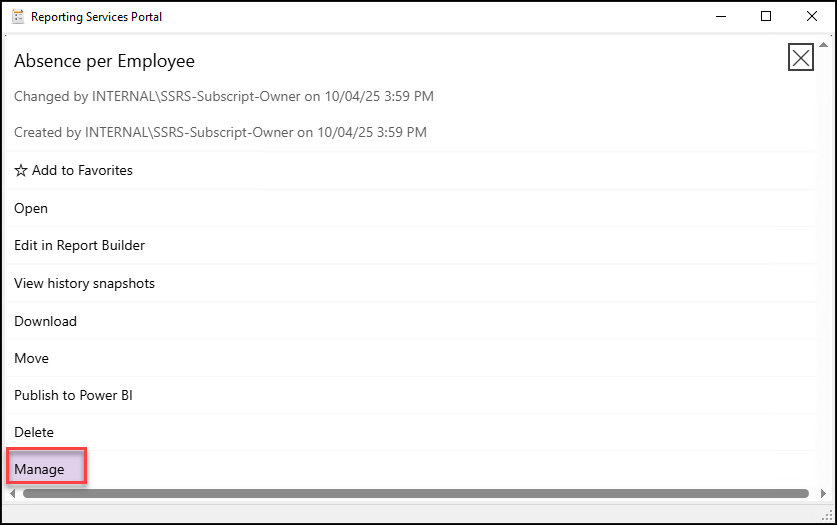Click the Reporting Services Portal title bar icon
Viewport: 837px width, 525px height.
(x=17, y=17)
